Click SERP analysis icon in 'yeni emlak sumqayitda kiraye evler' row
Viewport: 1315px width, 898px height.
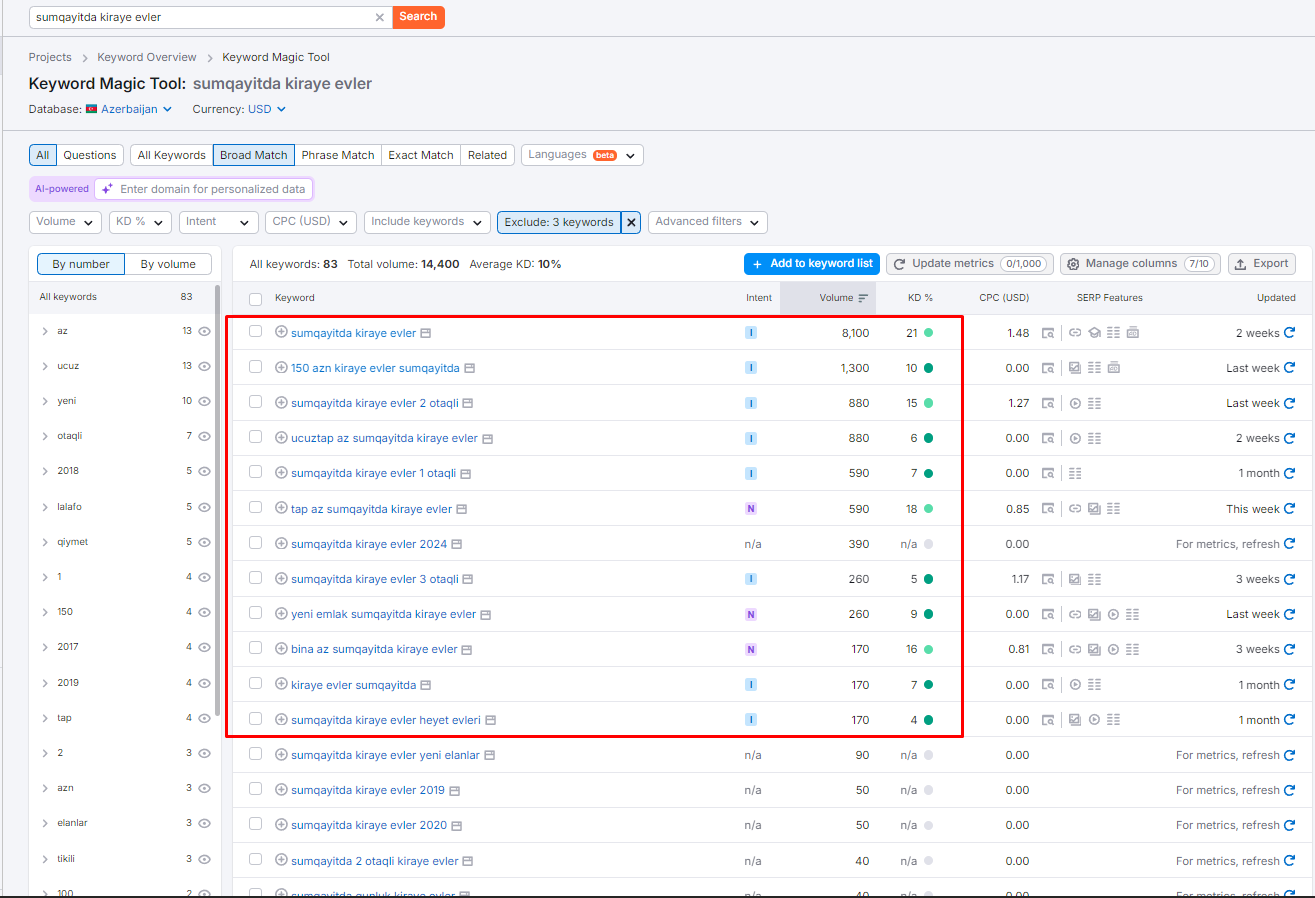click(x=1048, y=614)
